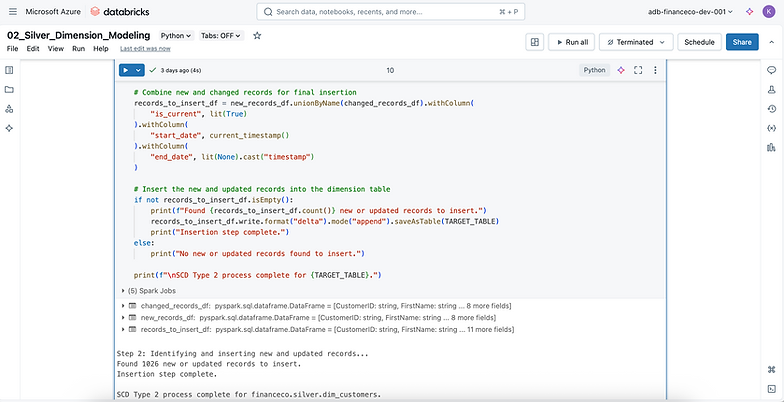This screenshot has width=784, height=402.
Task: Expand cell to fullscreen focus mode
Action: (x=638, y=71)
